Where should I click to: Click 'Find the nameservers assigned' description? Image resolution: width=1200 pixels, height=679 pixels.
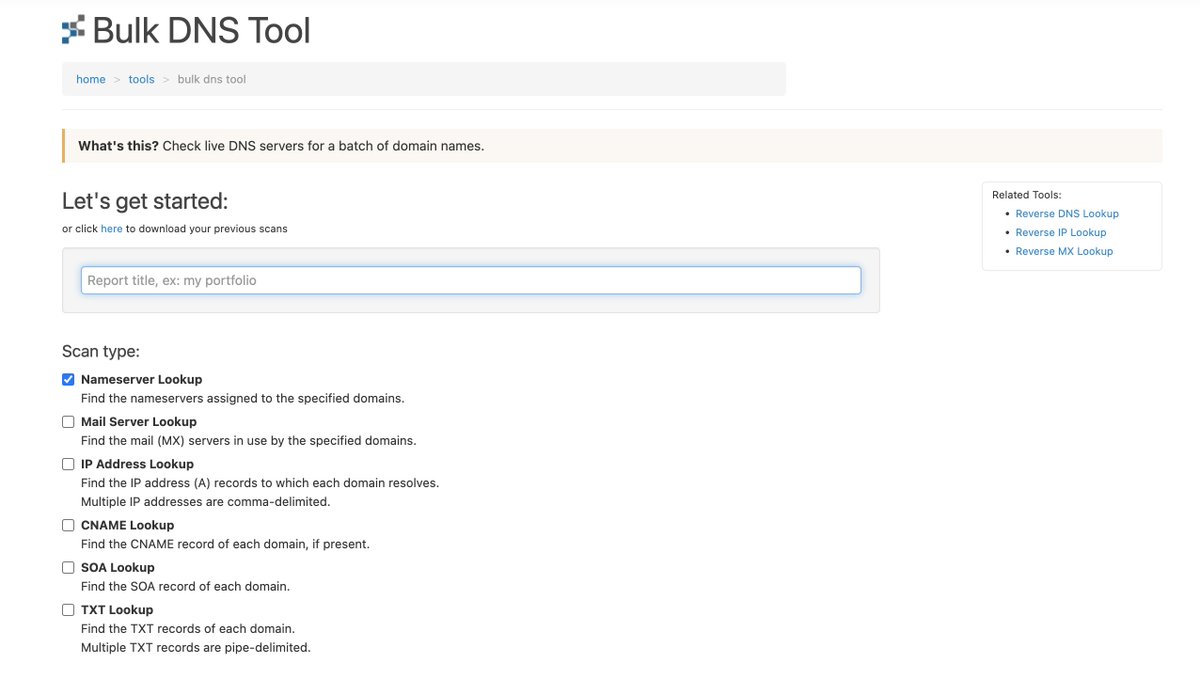point(243,398)
